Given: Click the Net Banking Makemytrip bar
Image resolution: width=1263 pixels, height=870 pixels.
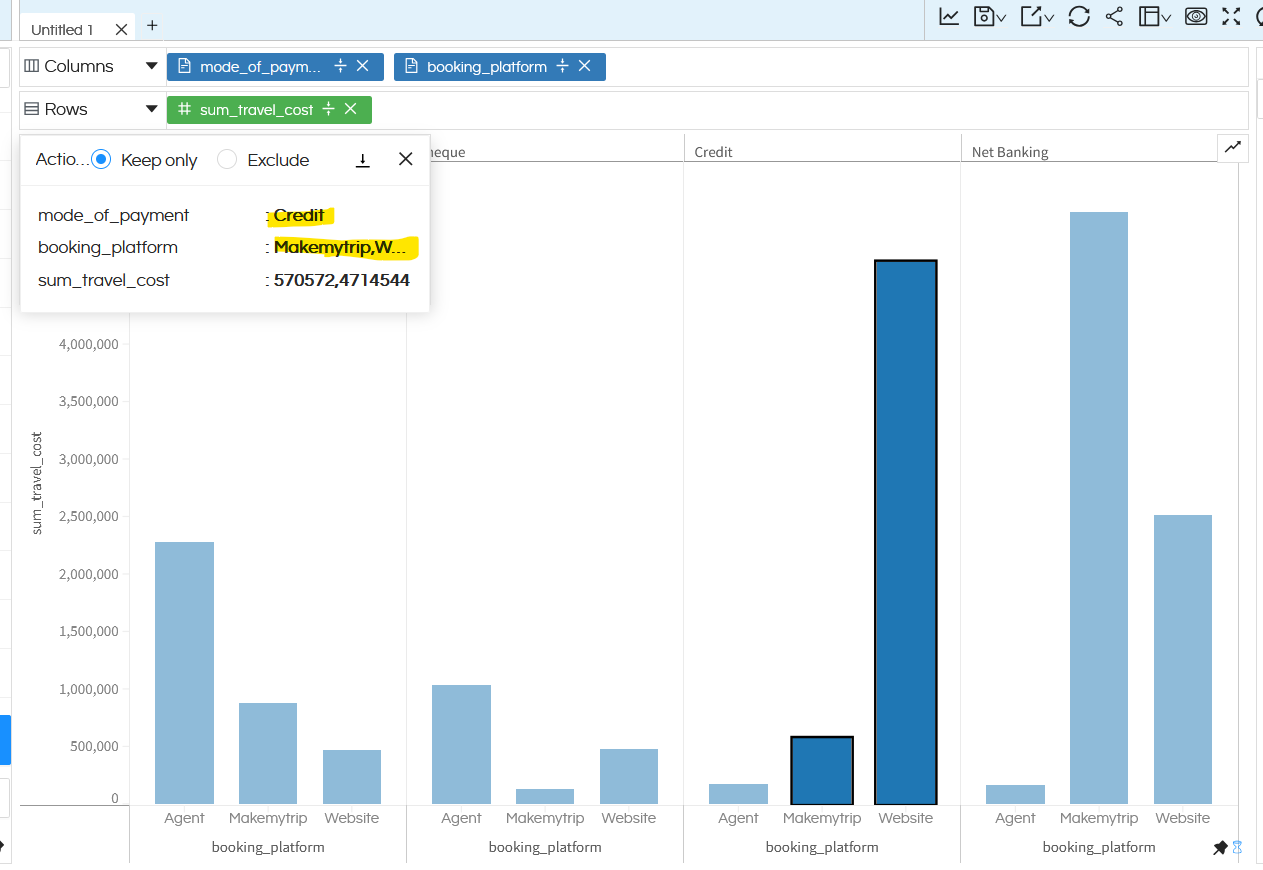Looking at the screenshot, I should pyautogui.click(x=1098, y=507).
